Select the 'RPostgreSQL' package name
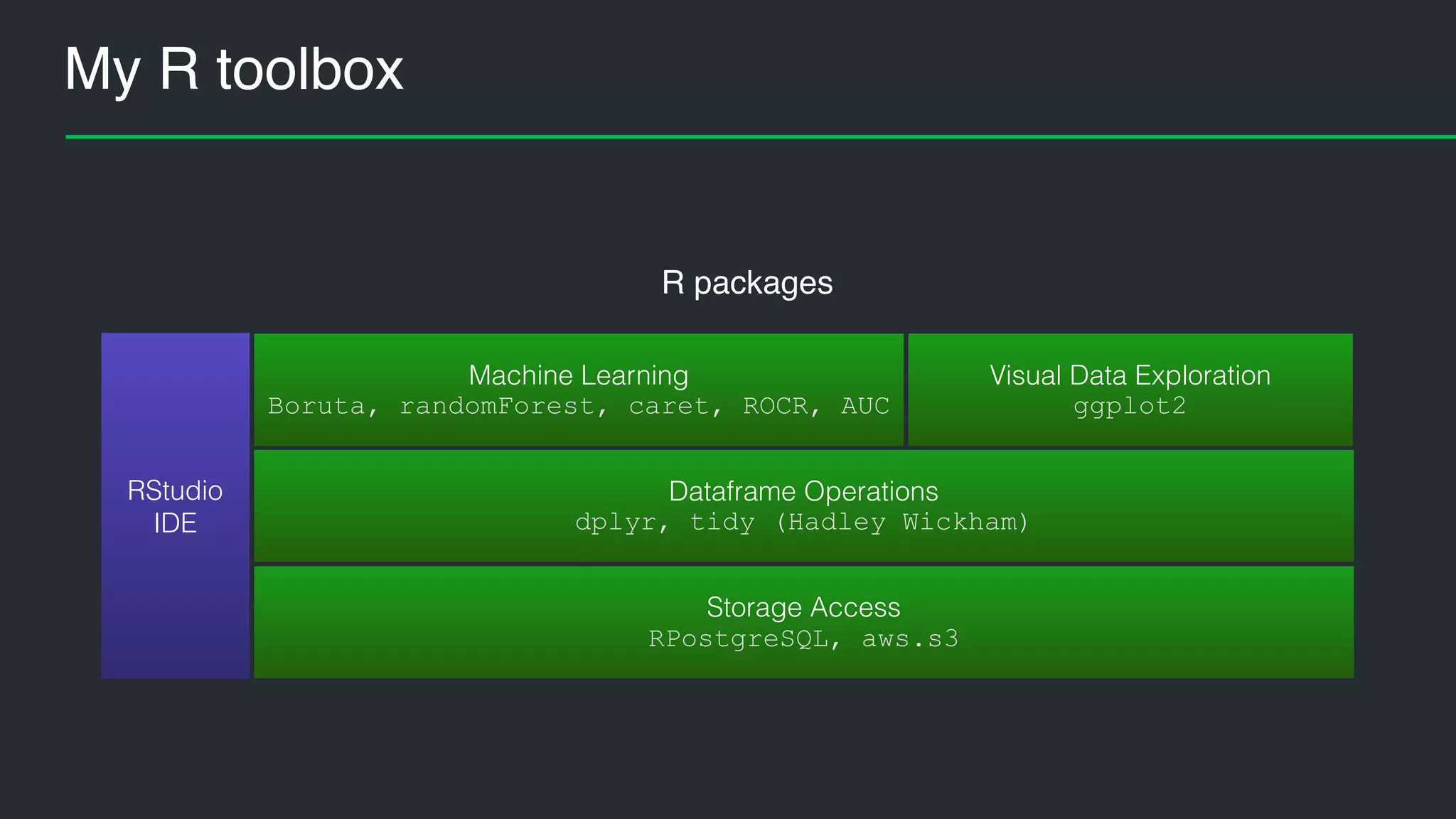1456x819 pixels. tap(738, 638)
